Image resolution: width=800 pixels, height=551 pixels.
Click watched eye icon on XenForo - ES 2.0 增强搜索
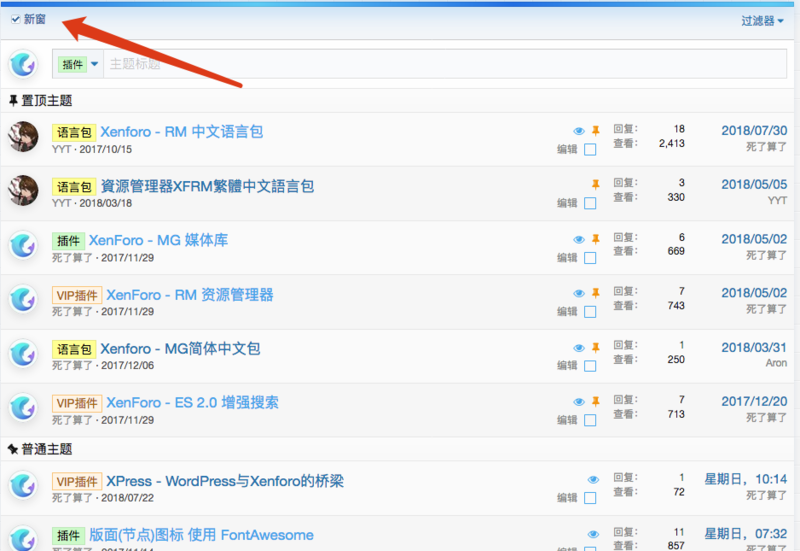[579, 402]
